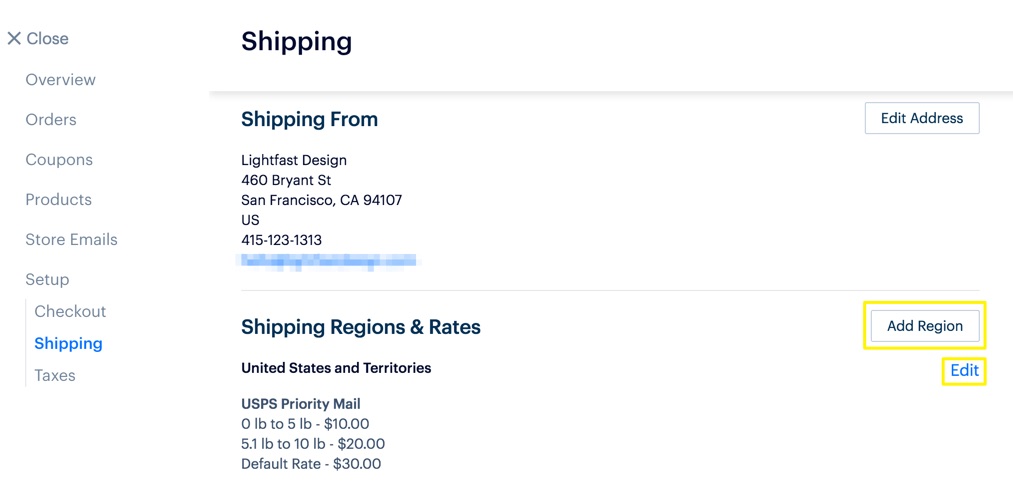Collapse the Setup section
This screenshot has width=1013, height=489.
click(x=47, y=280)
